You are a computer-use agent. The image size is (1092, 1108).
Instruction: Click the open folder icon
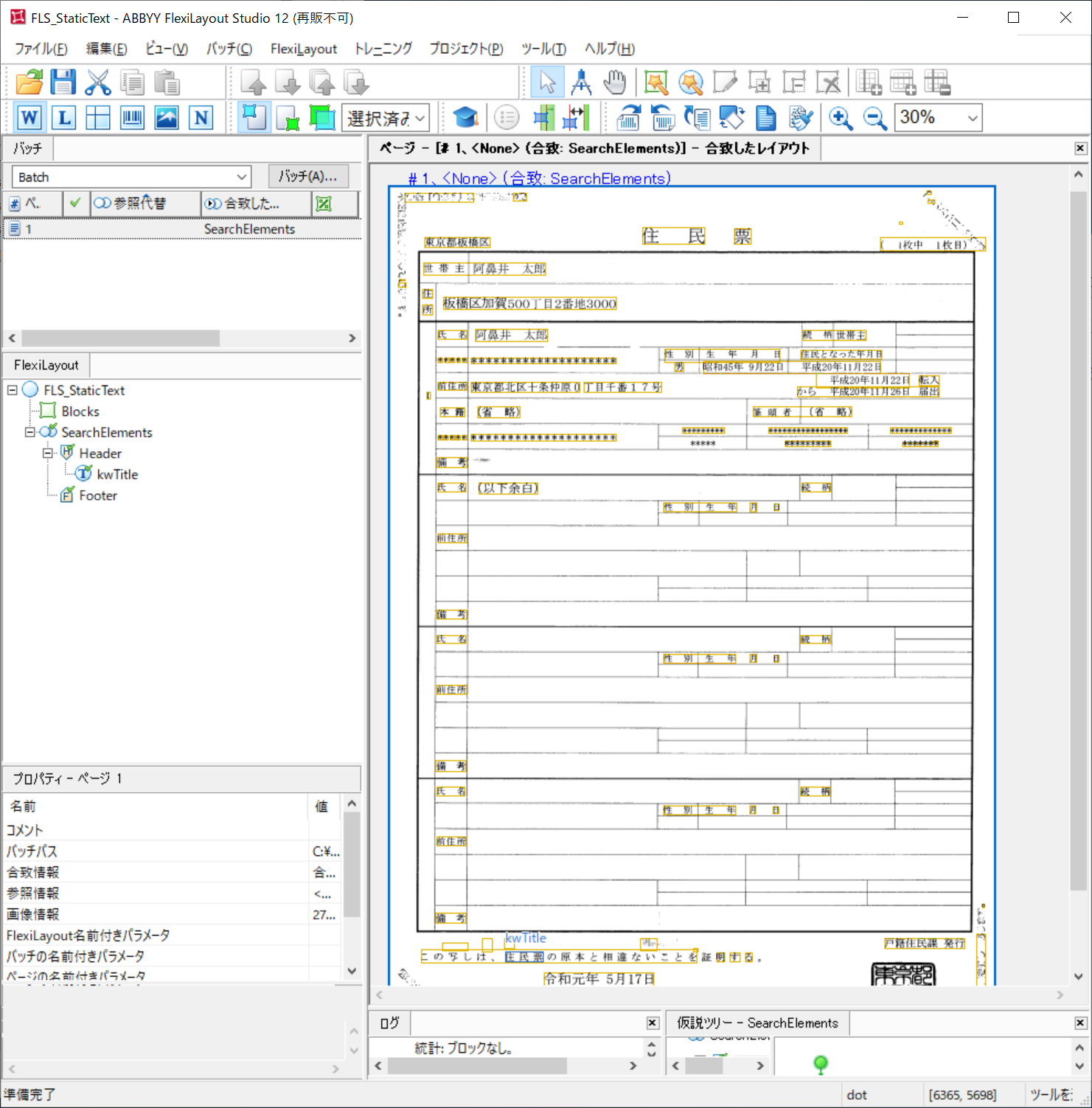pos(29,82)
